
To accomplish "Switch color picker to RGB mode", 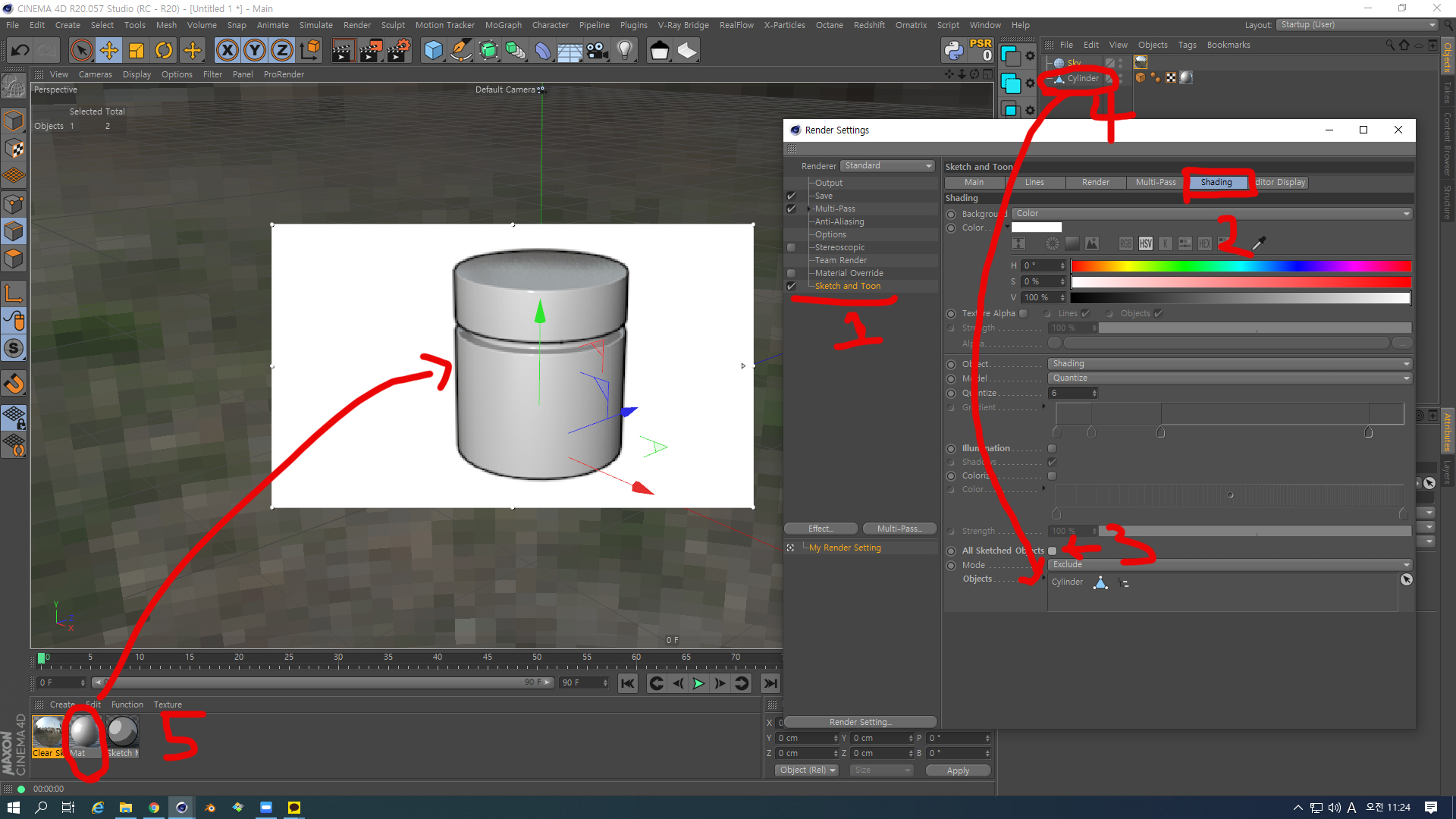I will 1125,243.
